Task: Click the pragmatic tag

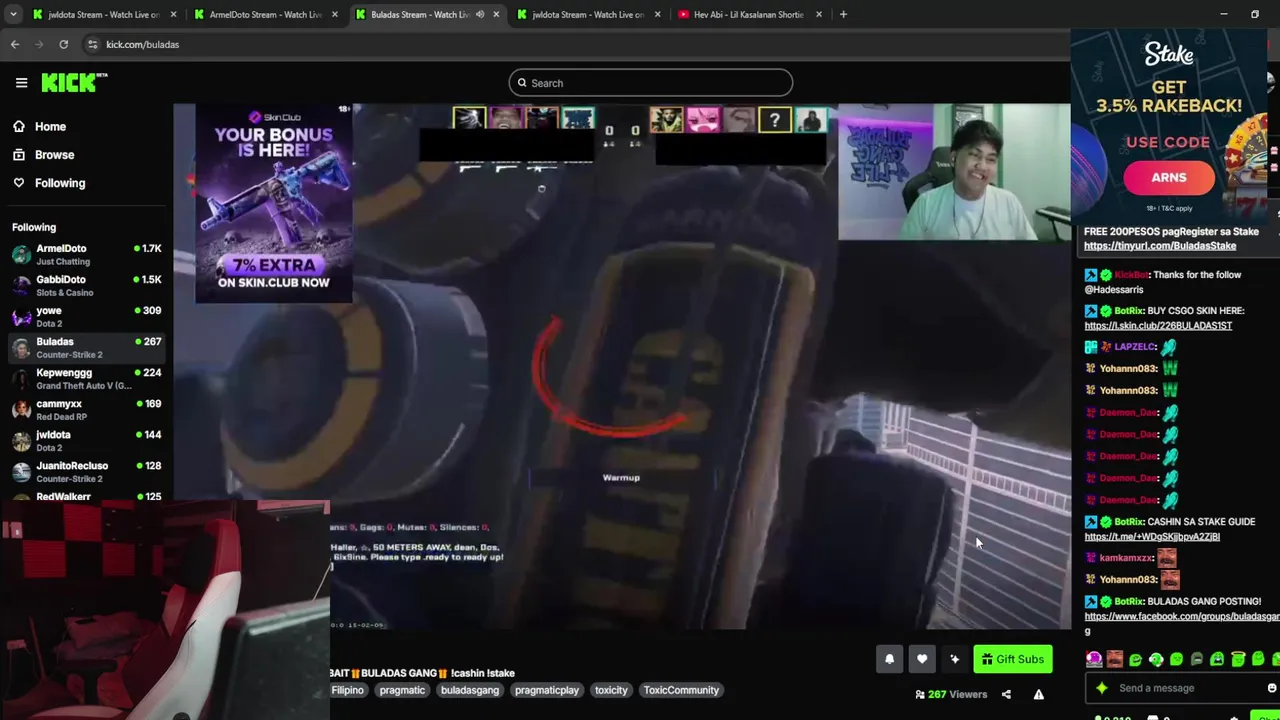Action: [402, 690]
